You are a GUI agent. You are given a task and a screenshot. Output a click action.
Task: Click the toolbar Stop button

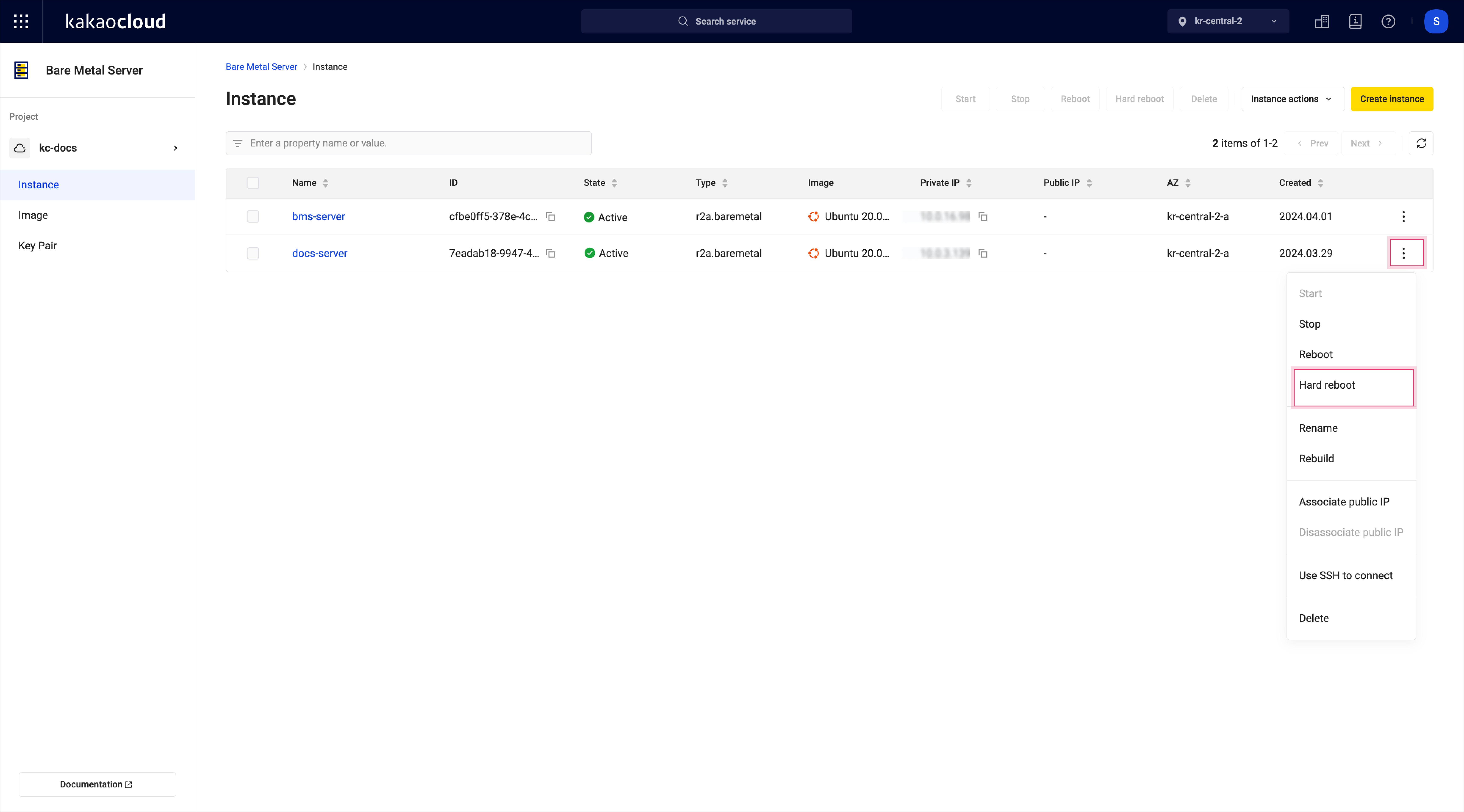pyautogui.click(x=1020, y=99)
